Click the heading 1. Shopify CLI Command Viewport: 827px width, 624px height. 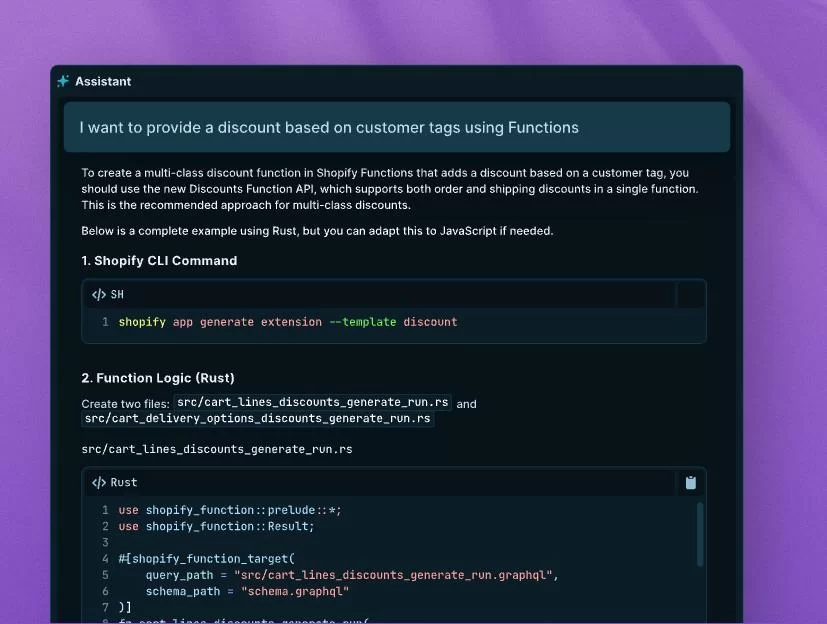(159, 260)
